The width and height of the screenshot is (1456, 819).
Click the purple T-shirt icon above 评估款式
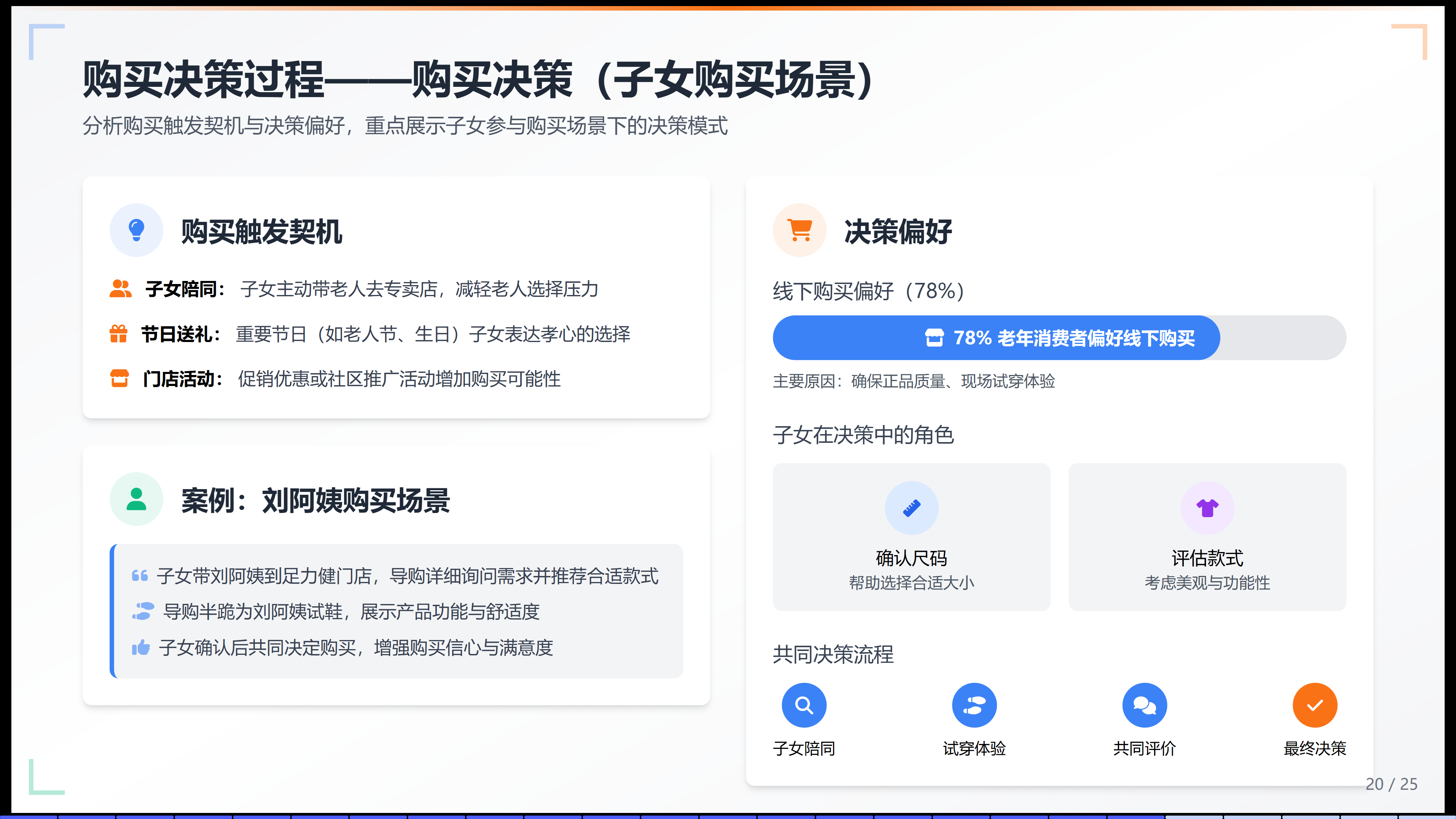point(1207,508)
